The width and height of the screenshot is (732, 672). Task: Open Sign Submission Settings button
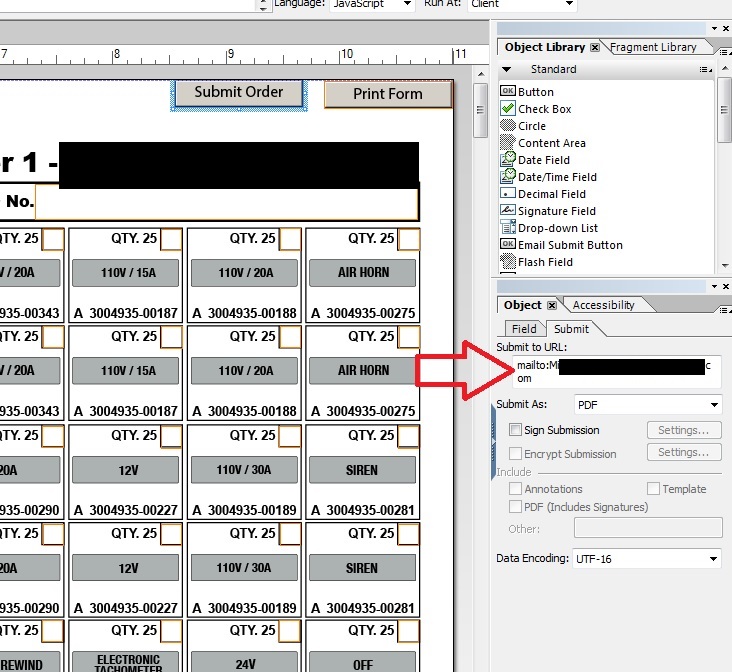pyautogui.click(x=684, y=430)
